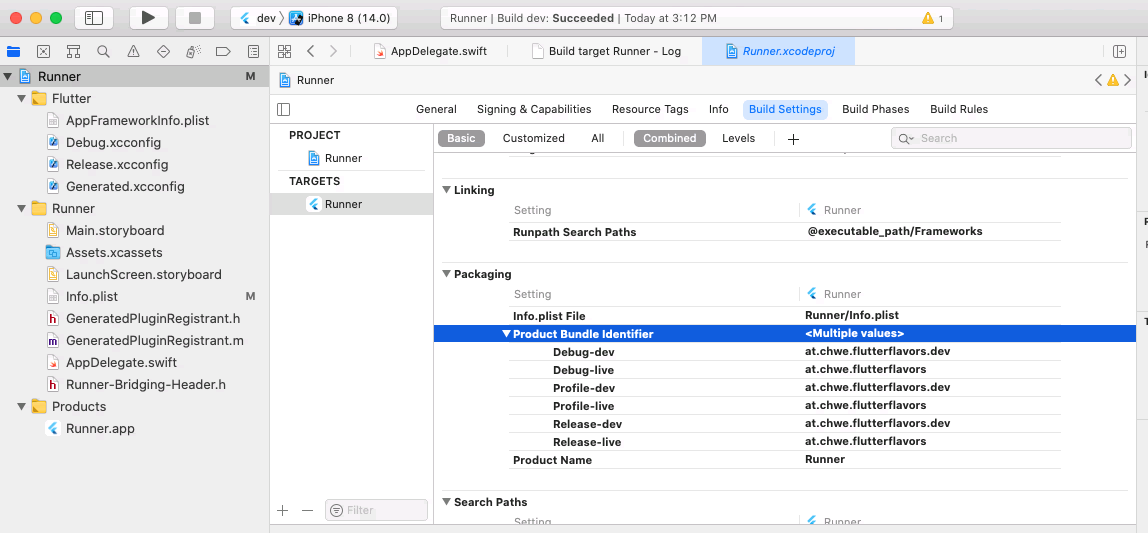Open the General tab

tap(436, 109)
